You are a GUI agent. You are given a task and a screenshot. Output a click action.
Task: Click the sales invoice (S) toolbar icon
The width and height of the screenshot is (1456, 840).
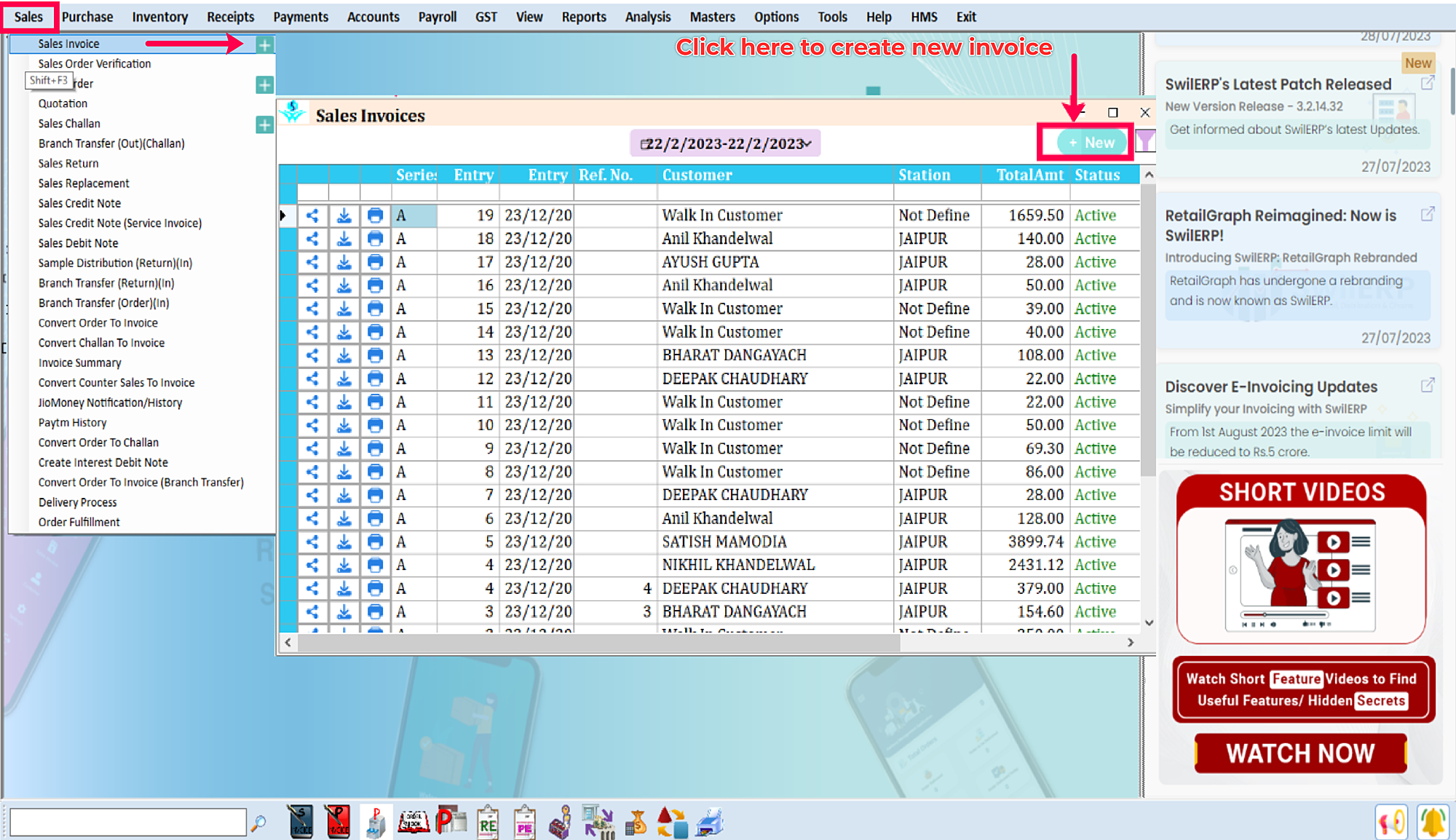coord(301,823)
